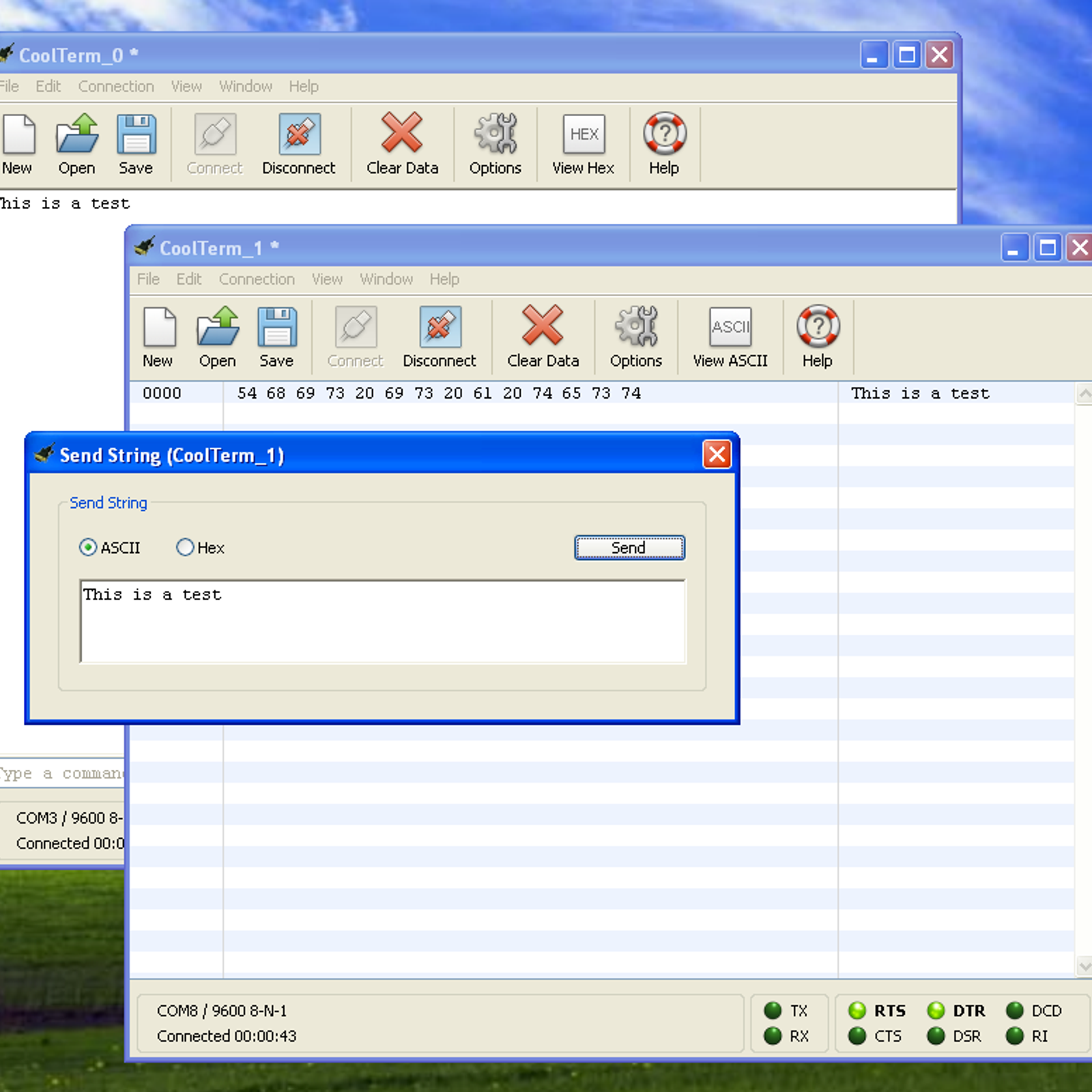
Task: Click 'COM8 / 9600 8-N-1' status text
Action: 222,1011
